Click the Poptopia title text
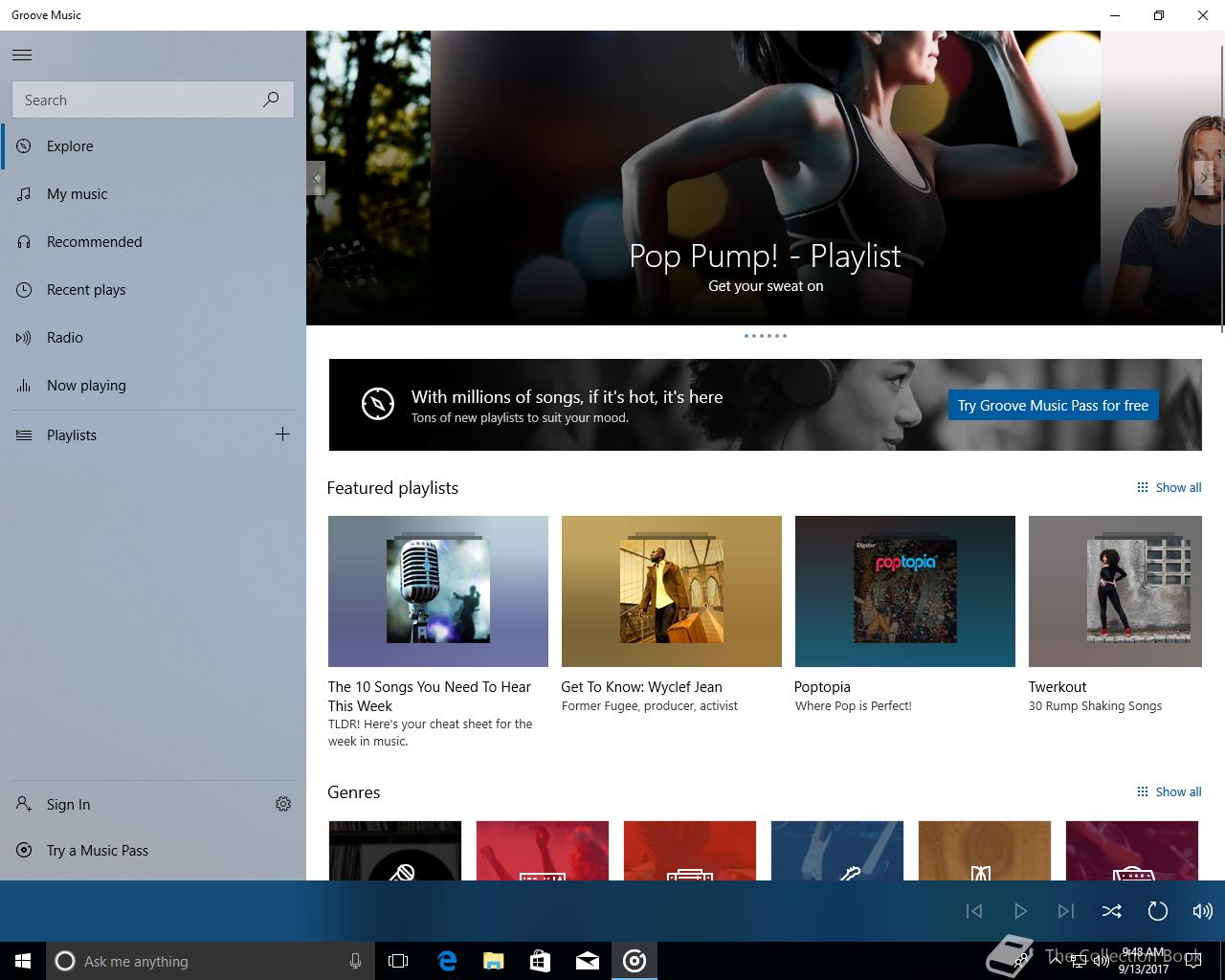 [x=822, y=687]
